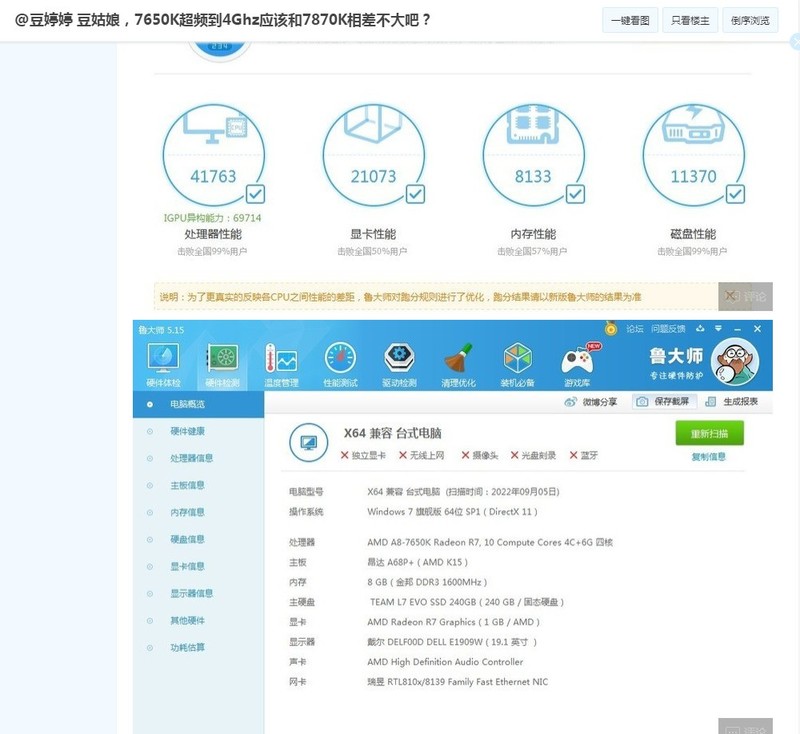Select the 硬件检测 hardware detection icon
Viewport: 800px width, 734px height.
click(222, 364)
